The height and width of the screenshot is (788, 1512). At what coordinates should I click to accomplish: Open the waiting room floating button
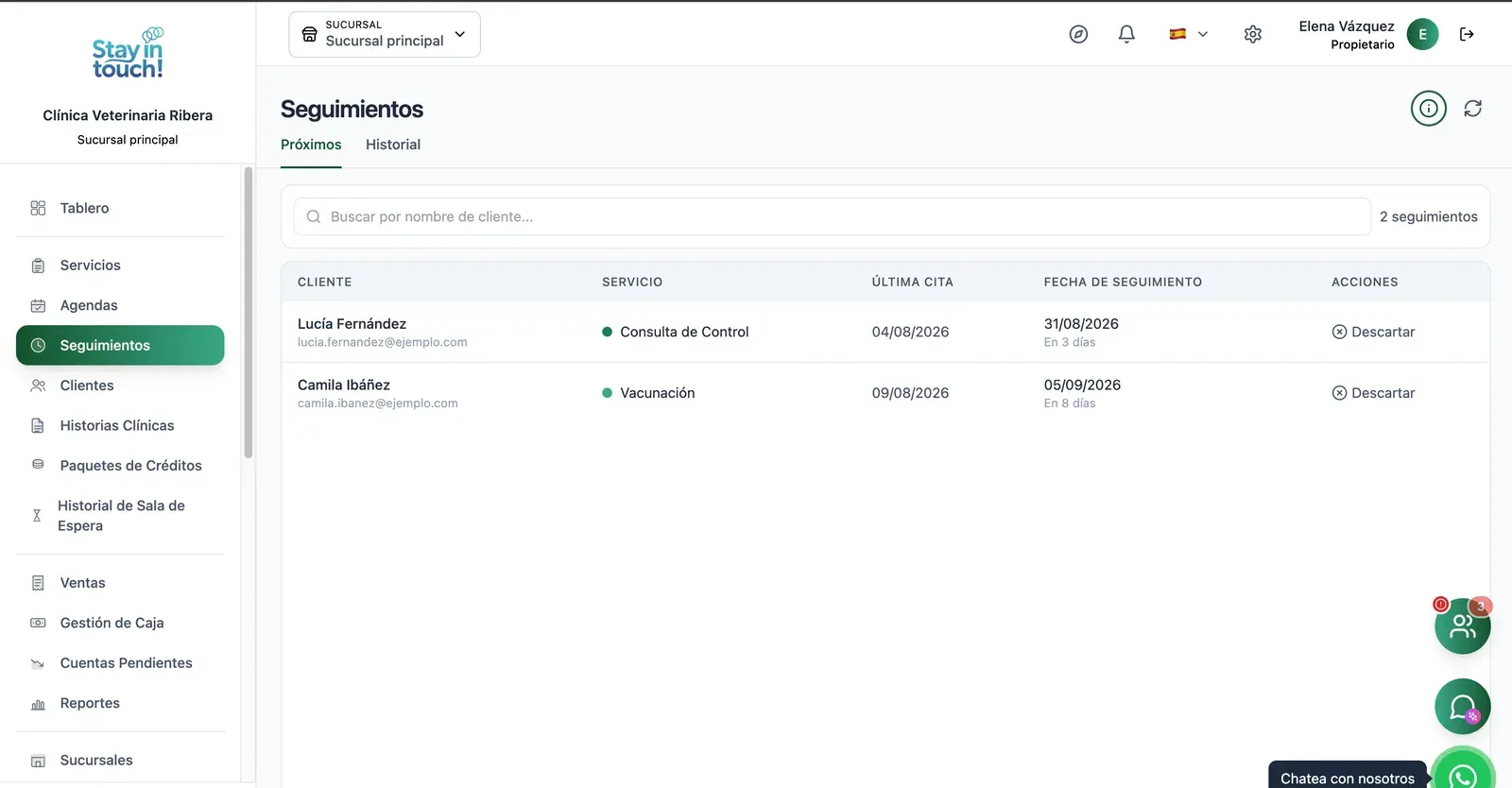(x=1463, y=625)
